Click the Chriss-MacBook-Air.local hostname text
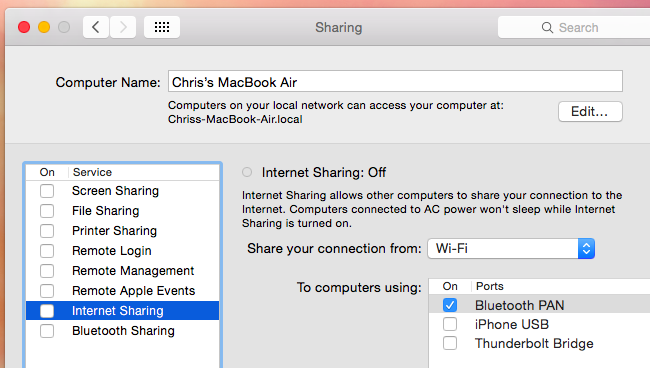This screenshot has width=650, height=368. 235,119
